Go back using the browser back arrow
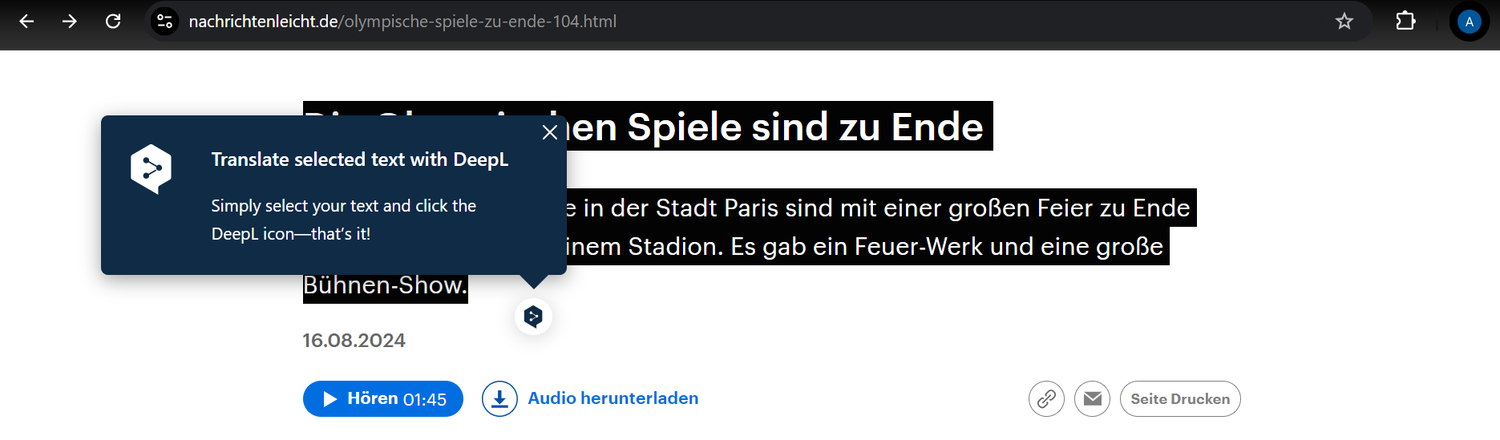 pos(27,21)
